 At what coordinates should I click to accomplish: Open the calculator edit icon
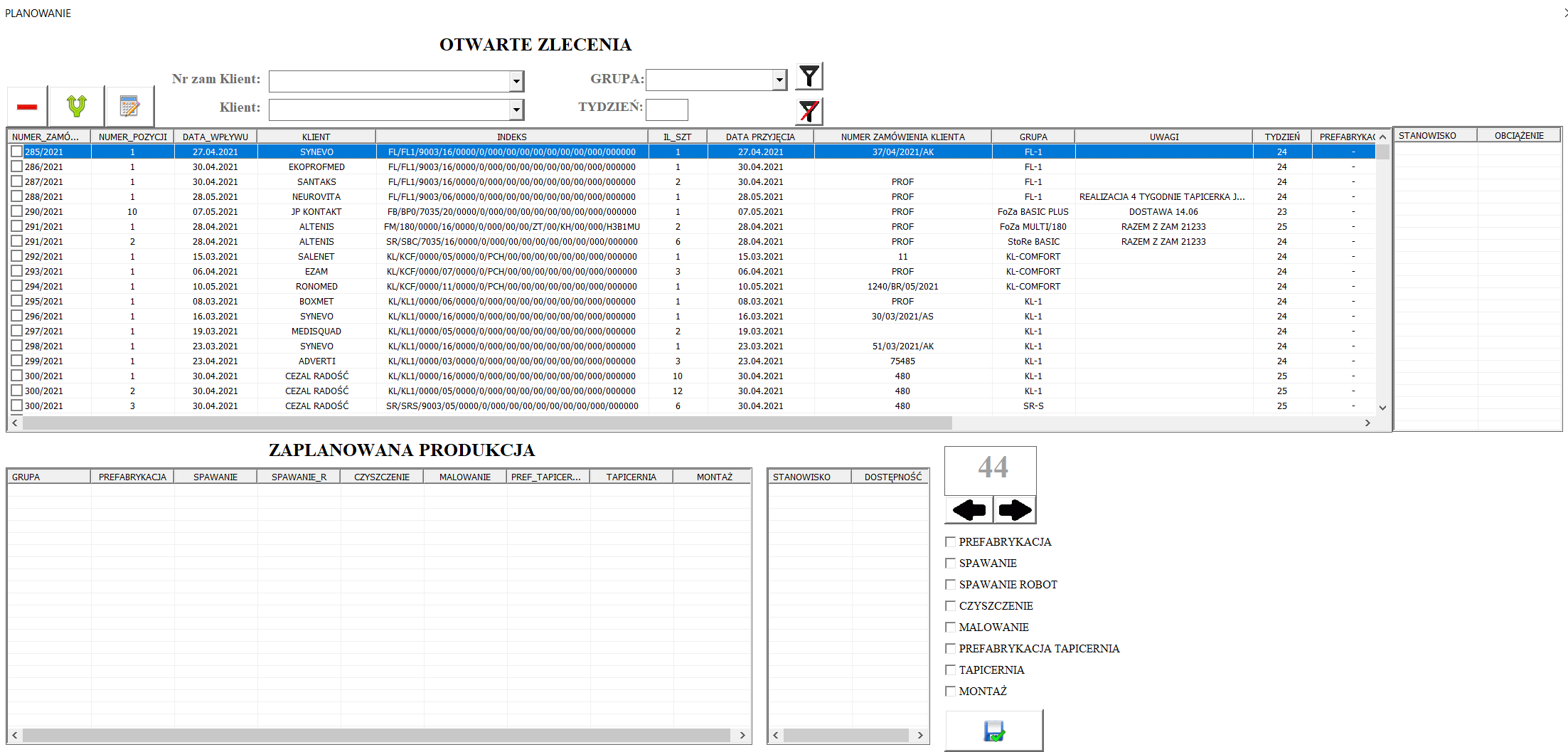coord(129,106)
